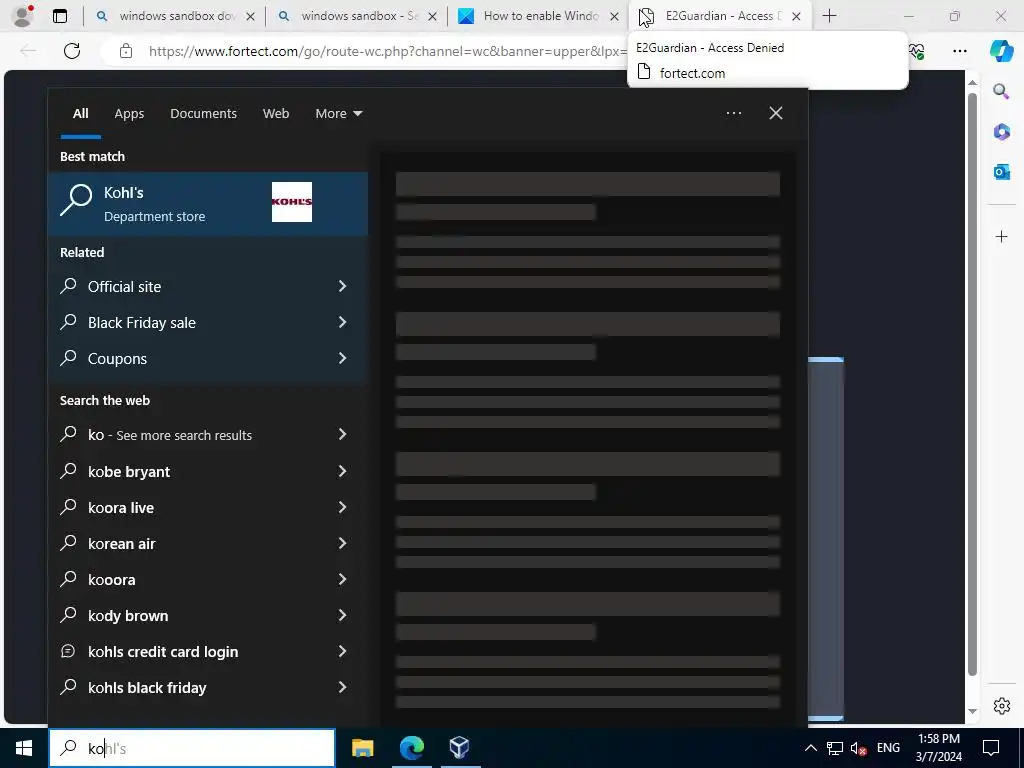Switch to the Web search filter

(x=276, y=114)
